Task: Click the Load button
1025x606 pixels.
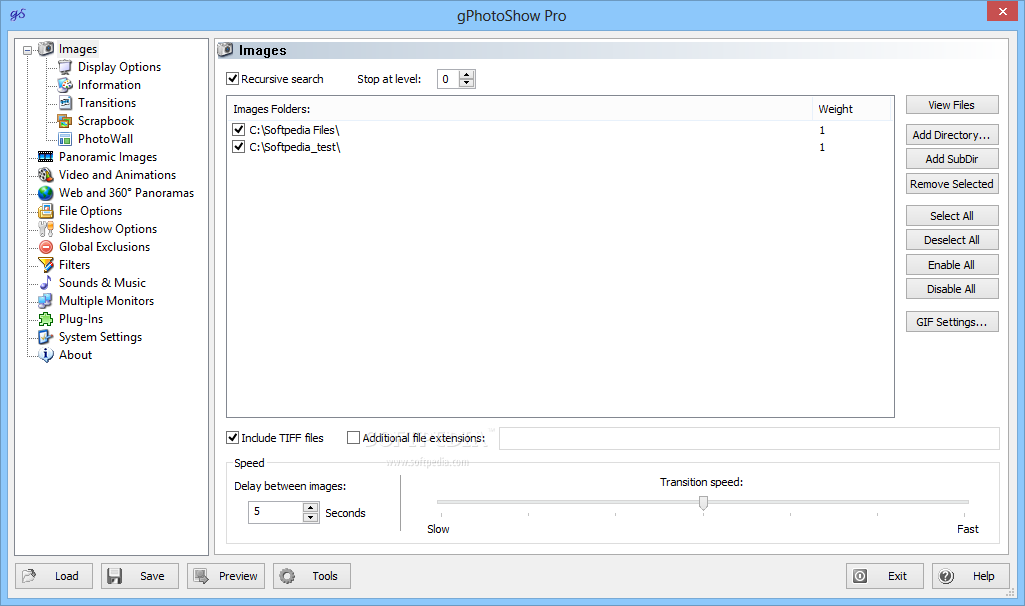Action: pyautogui.click(x=54, y=576)
